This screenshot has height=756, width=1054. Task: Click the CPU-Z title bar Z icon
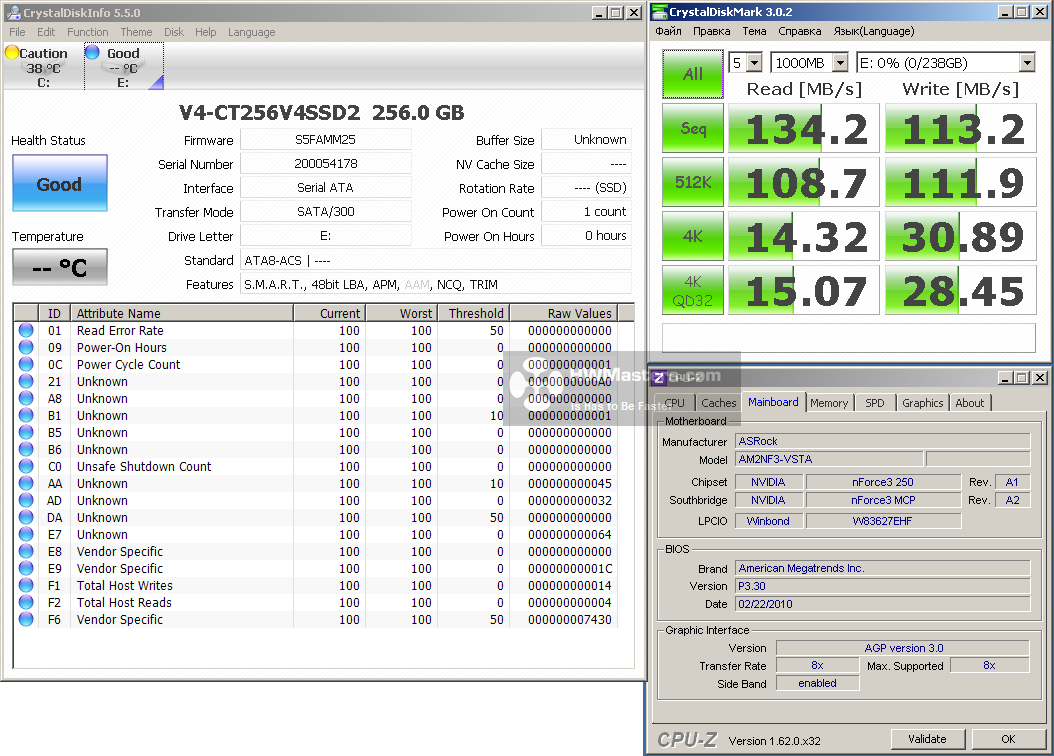[x=659, y=378]
